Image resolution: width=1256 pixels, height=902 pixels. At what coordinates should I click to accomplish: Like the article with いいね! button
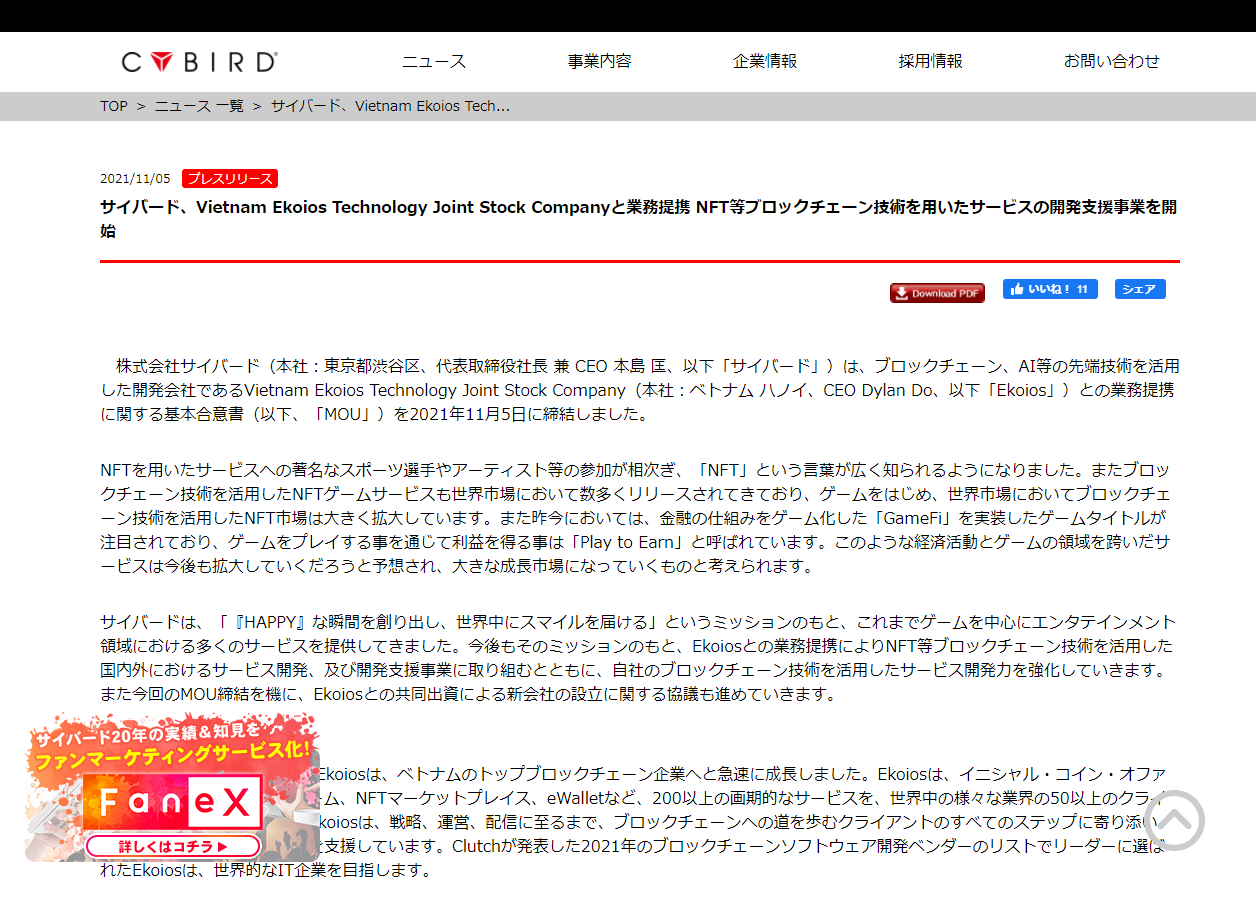(x=1050, y=289)
